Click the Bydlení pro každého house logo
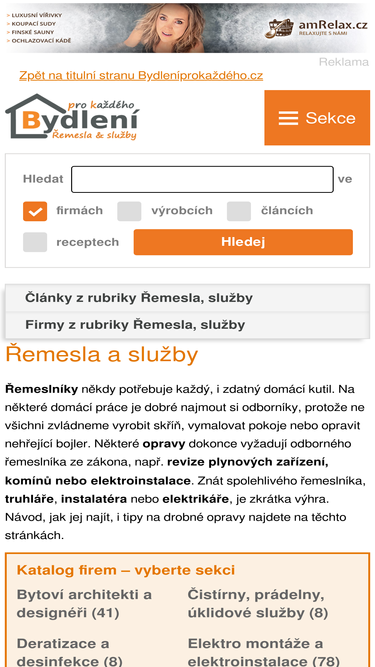Viewport: 375px width, 667px height. (x=72, y=116)
